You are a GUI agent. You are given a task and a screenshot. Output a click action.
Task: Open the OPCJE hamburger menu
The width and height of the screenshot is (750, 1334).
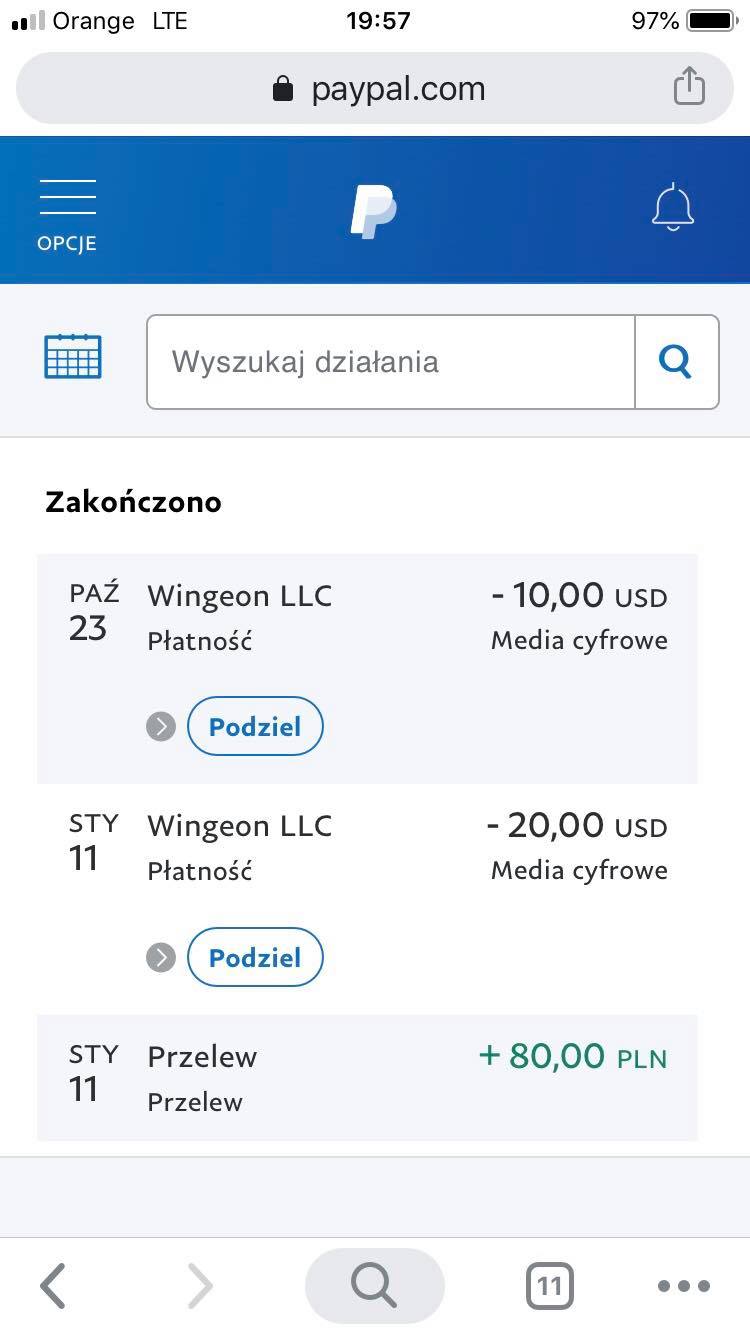tap(68, 215)
